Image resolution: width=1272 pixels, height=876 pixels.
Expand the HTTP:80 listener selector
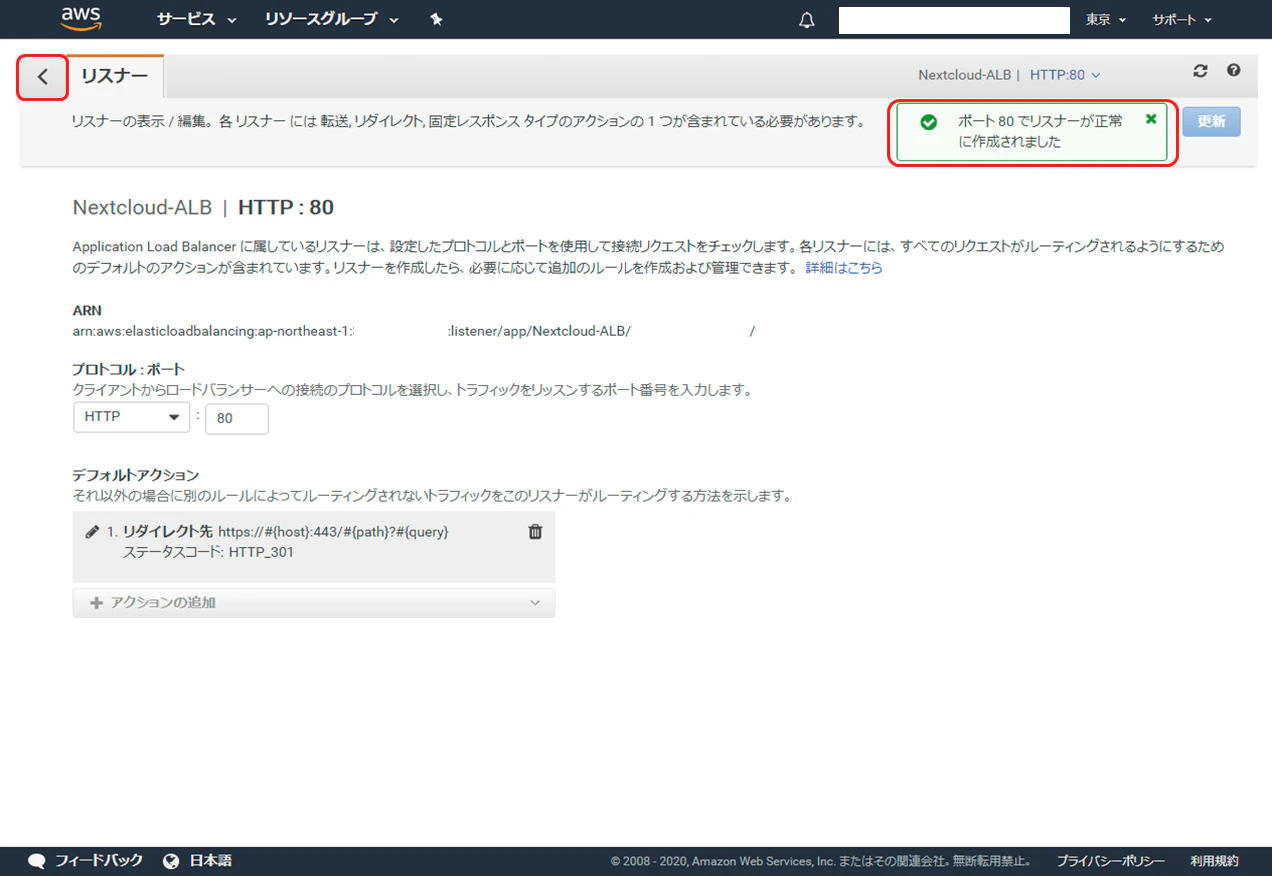click(x=1065, y=75)
